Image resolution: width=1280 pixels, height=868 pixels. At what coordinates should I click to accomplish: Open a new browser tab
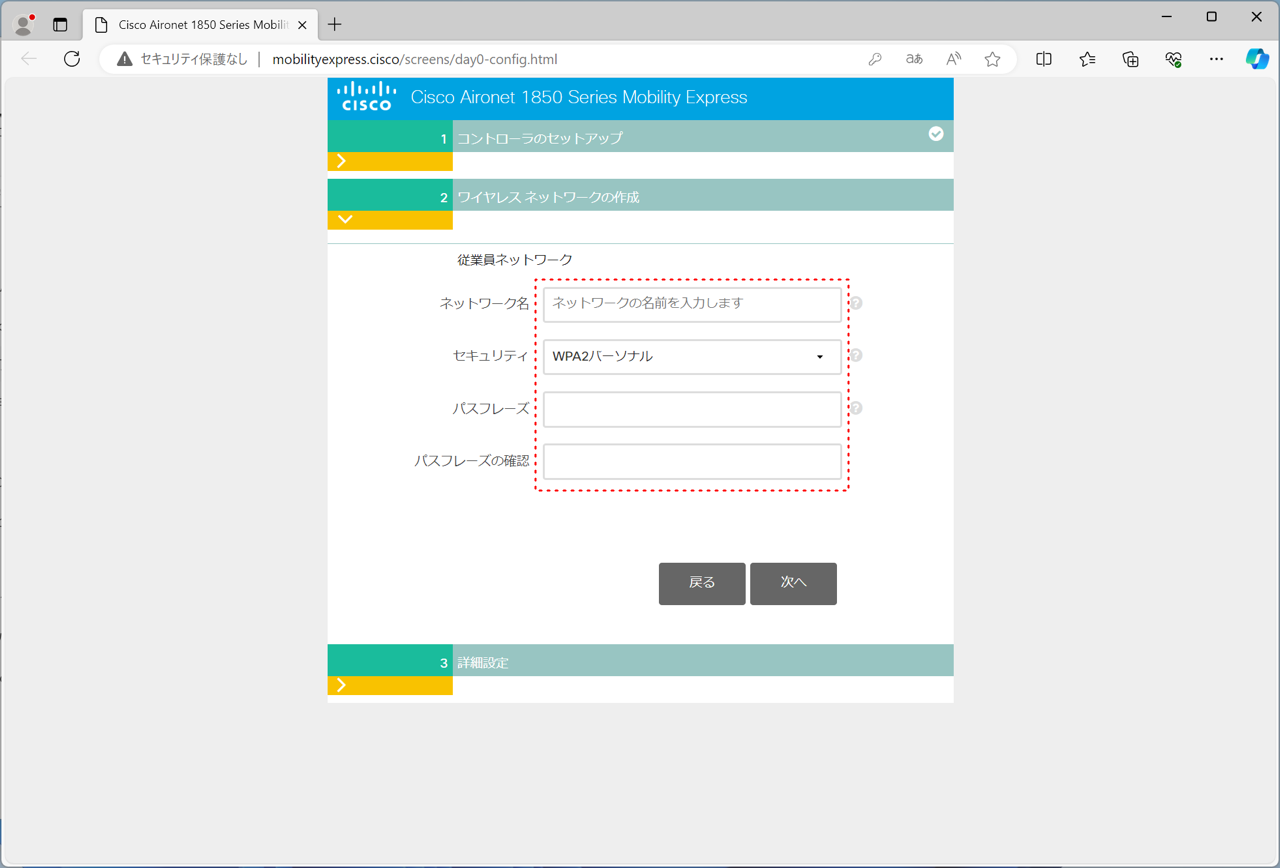(334, 25)
